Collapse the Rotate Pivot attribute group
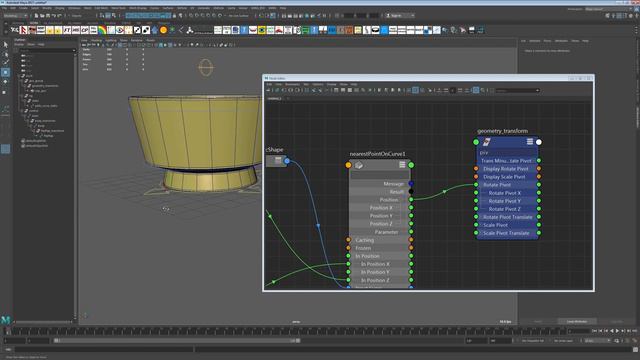This screenshot has height=360, width=640. (x=480, y=185)
